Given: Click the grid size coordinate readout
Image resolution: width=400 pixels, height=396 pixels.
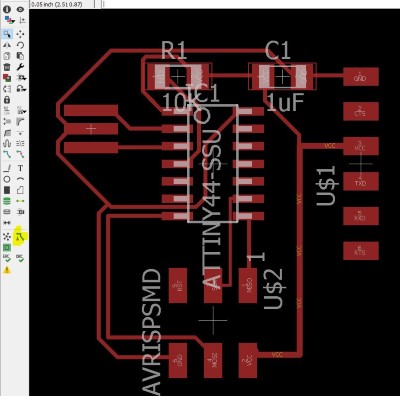Looking at the screenshot, I should [57, 4].
